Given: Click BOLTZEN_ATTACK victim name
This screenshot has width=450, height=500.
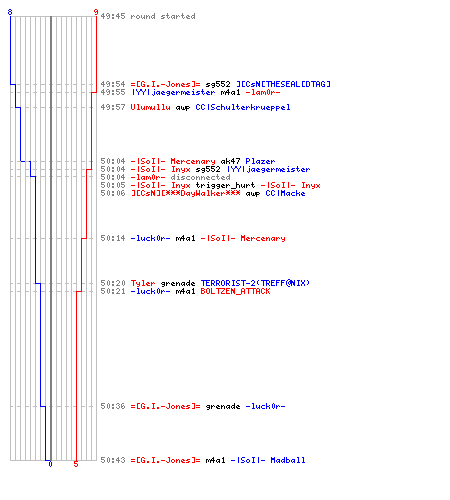Looking at the screenshot, I should [235, 291].
